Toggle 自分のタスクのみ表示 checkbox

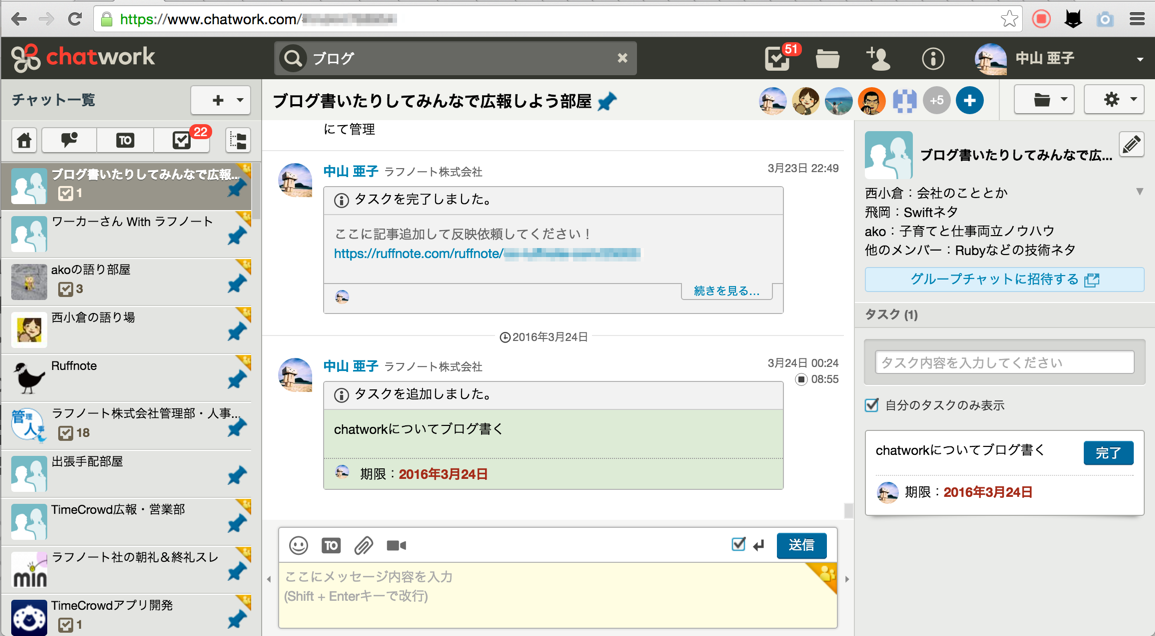[872, 405]
